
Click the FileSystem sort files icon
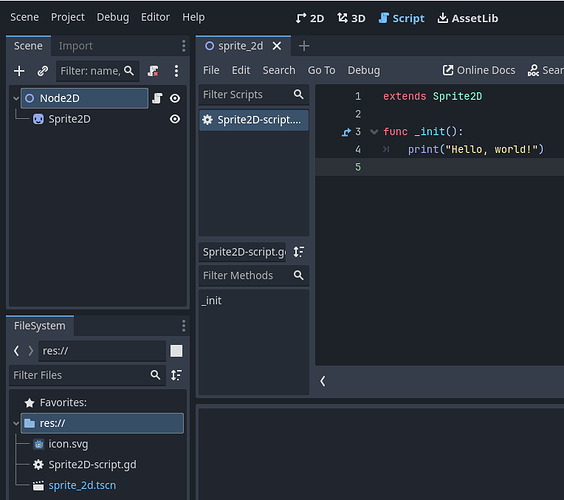(176, 375)
